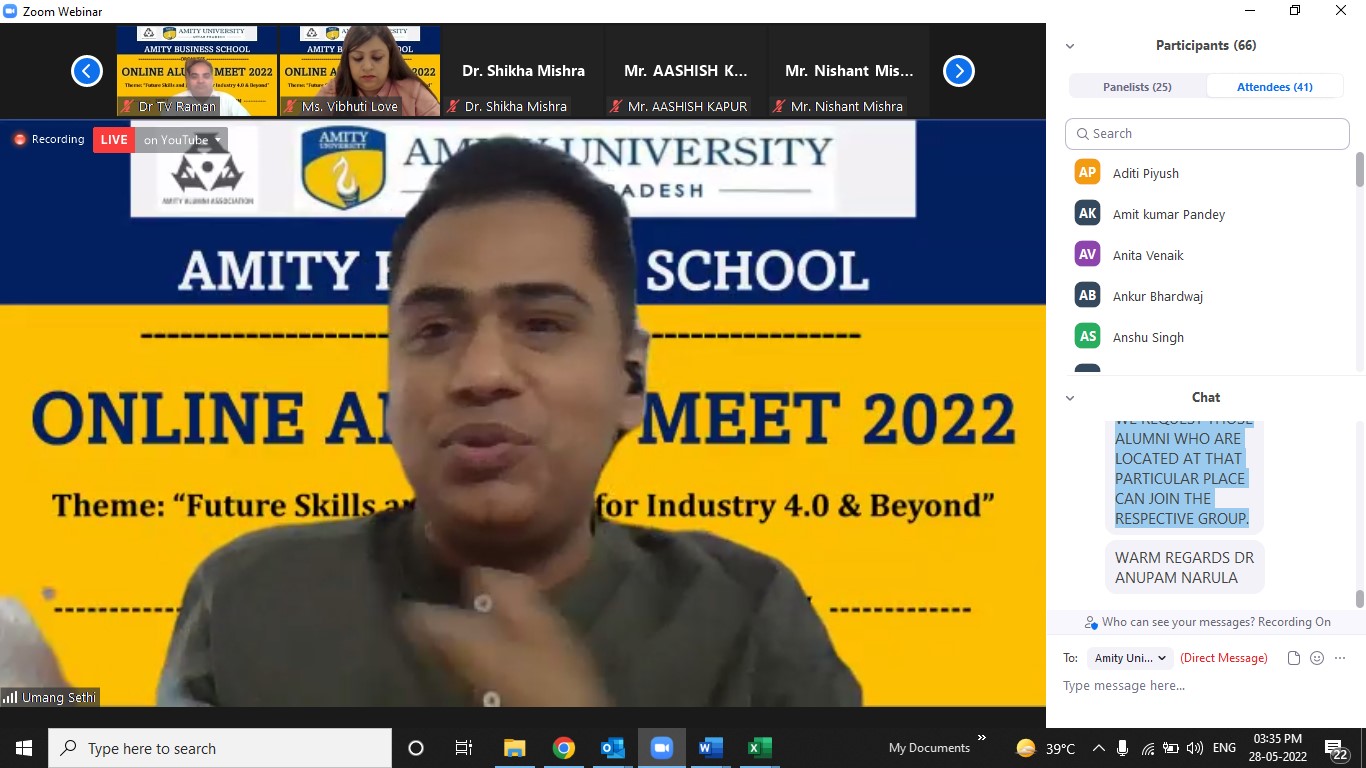Click Recording indicator
This screenshot has height=768, width=1366.
(x=49, y=140)
